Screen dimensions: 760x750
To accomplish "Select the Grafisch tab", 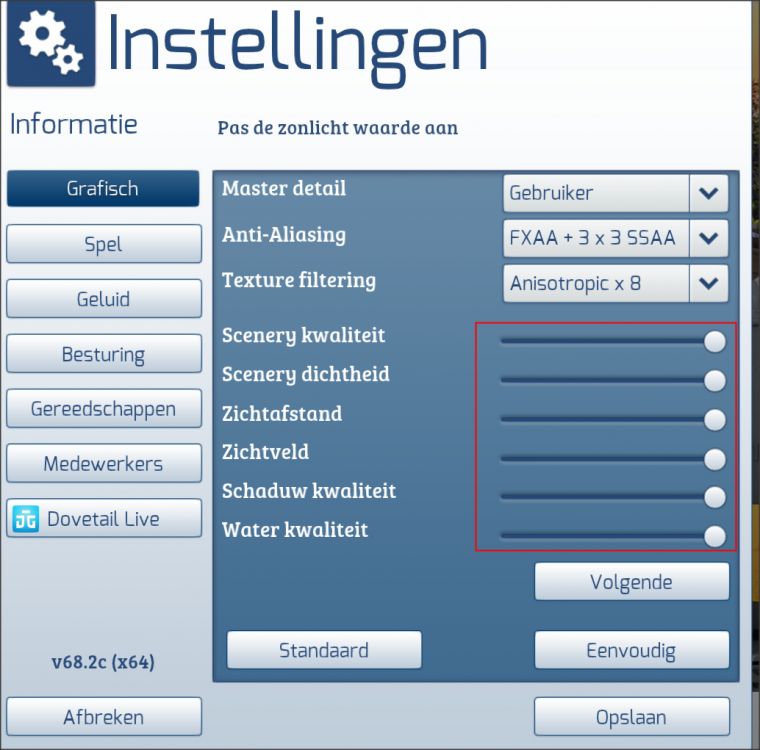I will (x=103, y=188).
